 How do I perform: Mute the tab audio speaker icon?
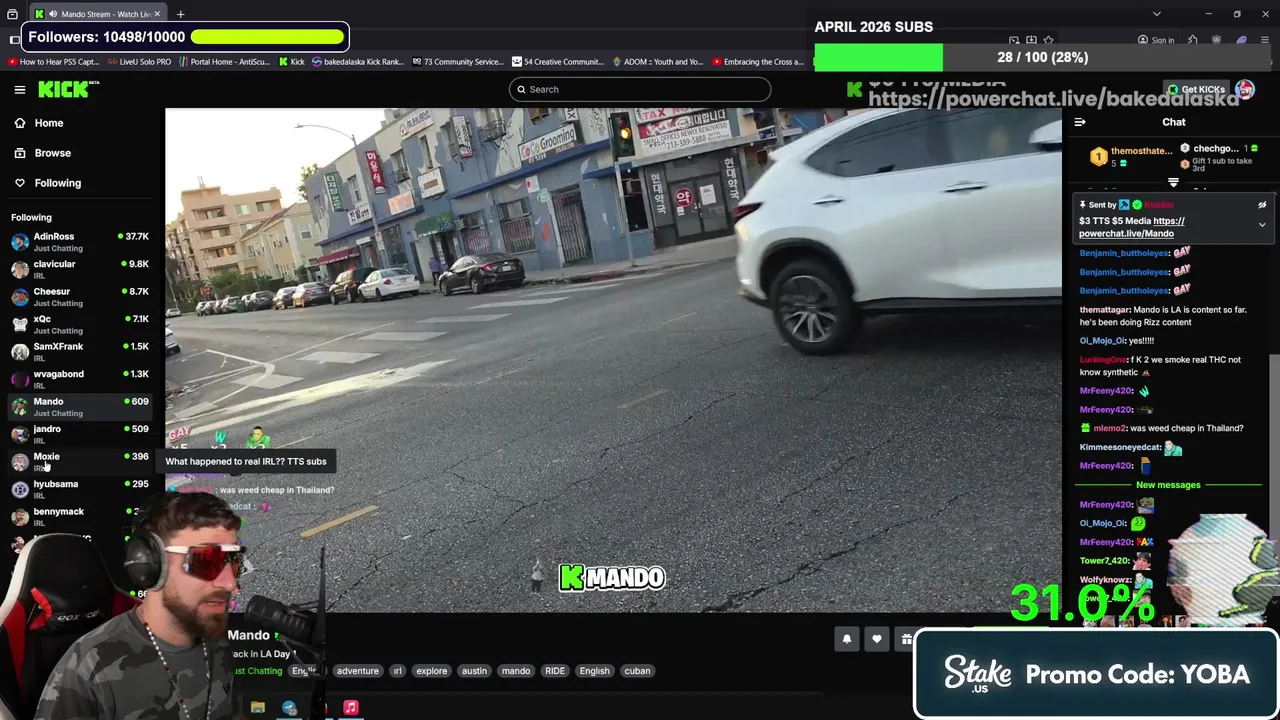pos(52,14)
